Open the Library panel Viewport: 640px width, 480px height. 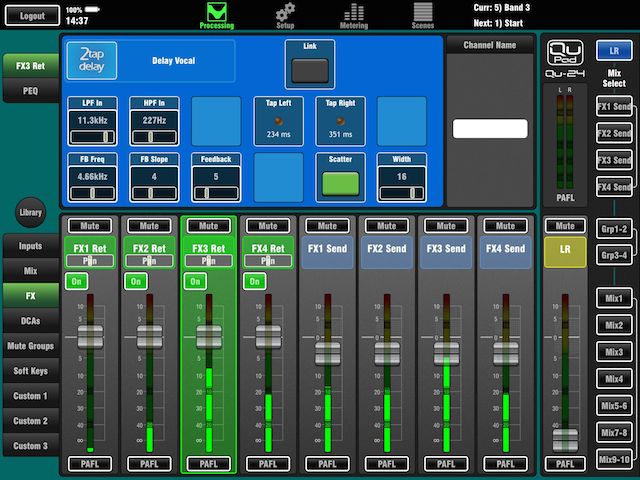[30, 212]
